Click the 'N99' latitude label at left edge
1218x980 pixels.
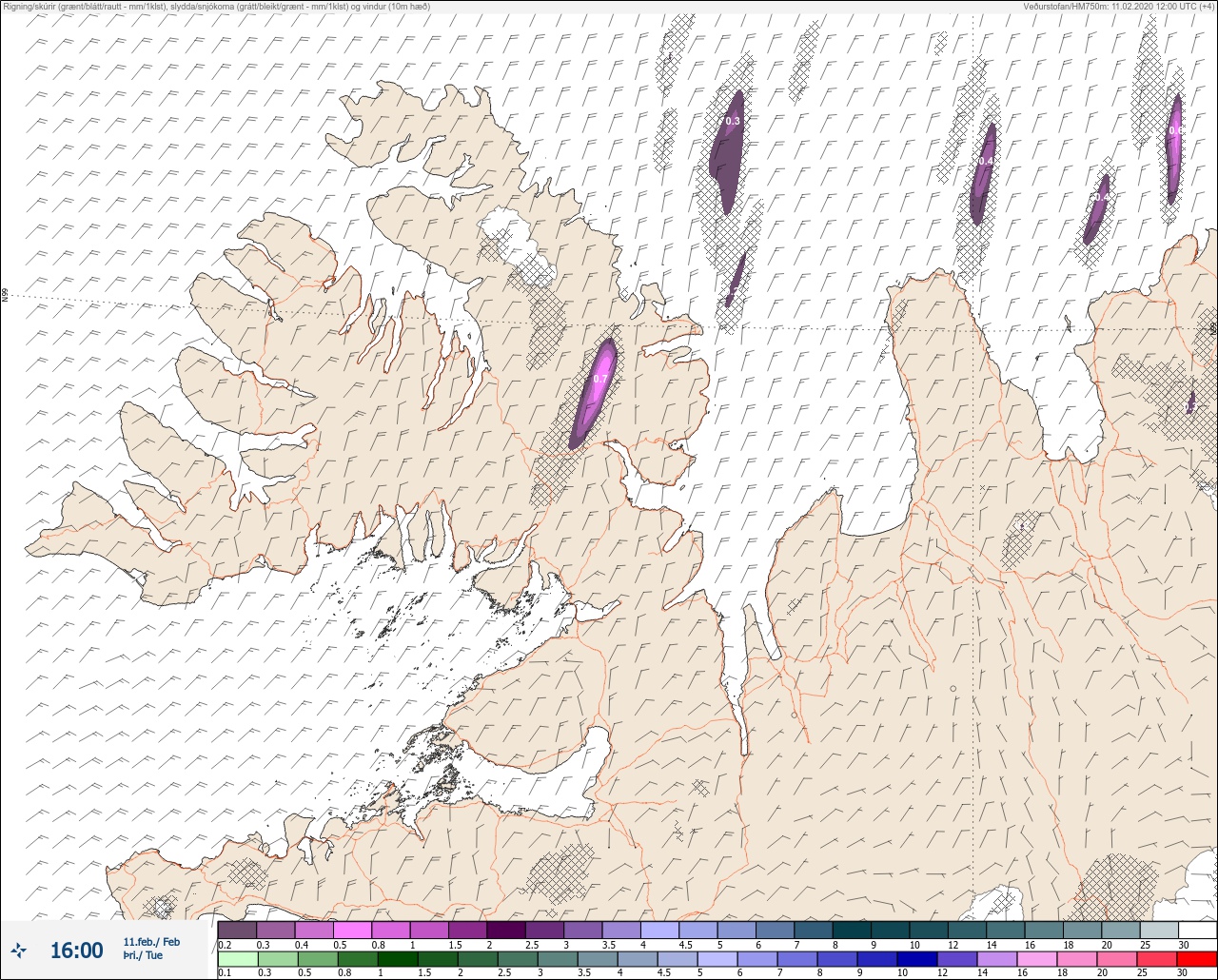point(6,295)
